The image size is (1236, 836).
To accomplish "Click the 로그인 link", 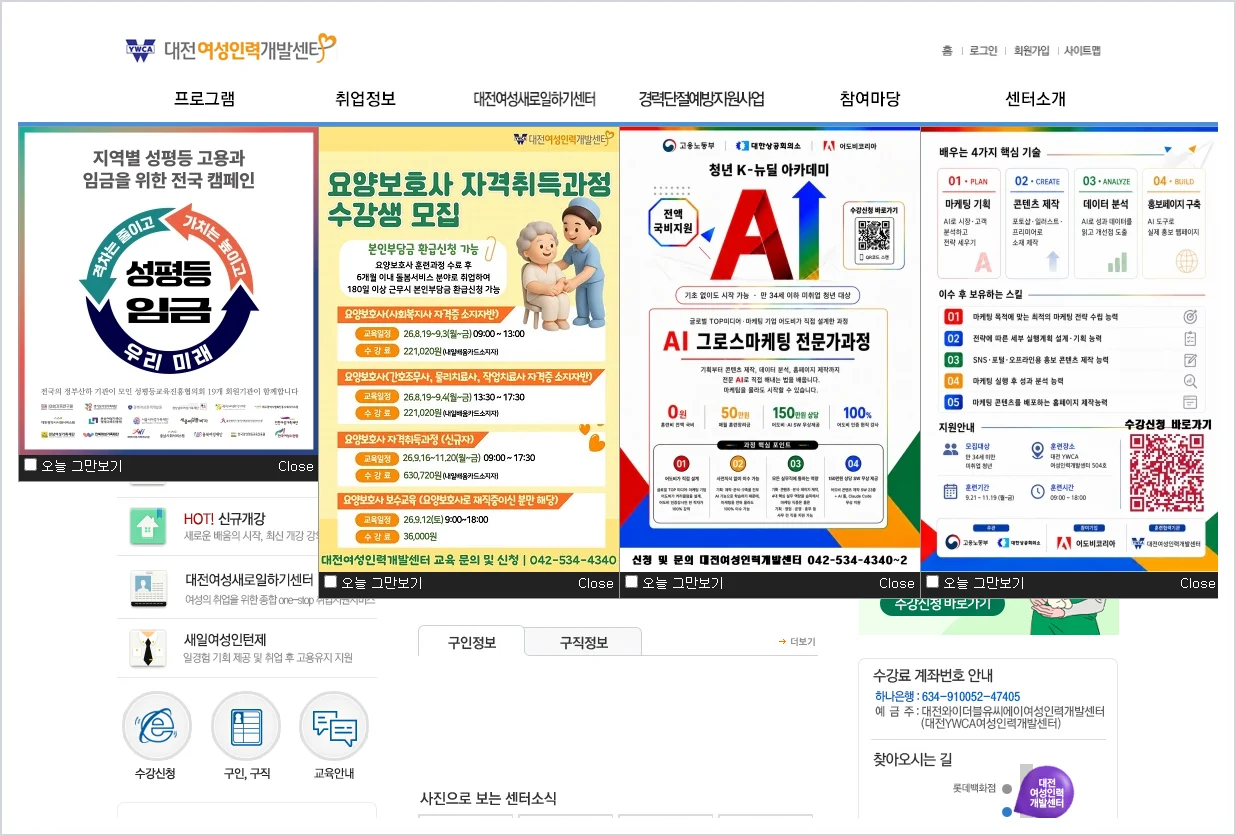I will (x=983, y=50).
